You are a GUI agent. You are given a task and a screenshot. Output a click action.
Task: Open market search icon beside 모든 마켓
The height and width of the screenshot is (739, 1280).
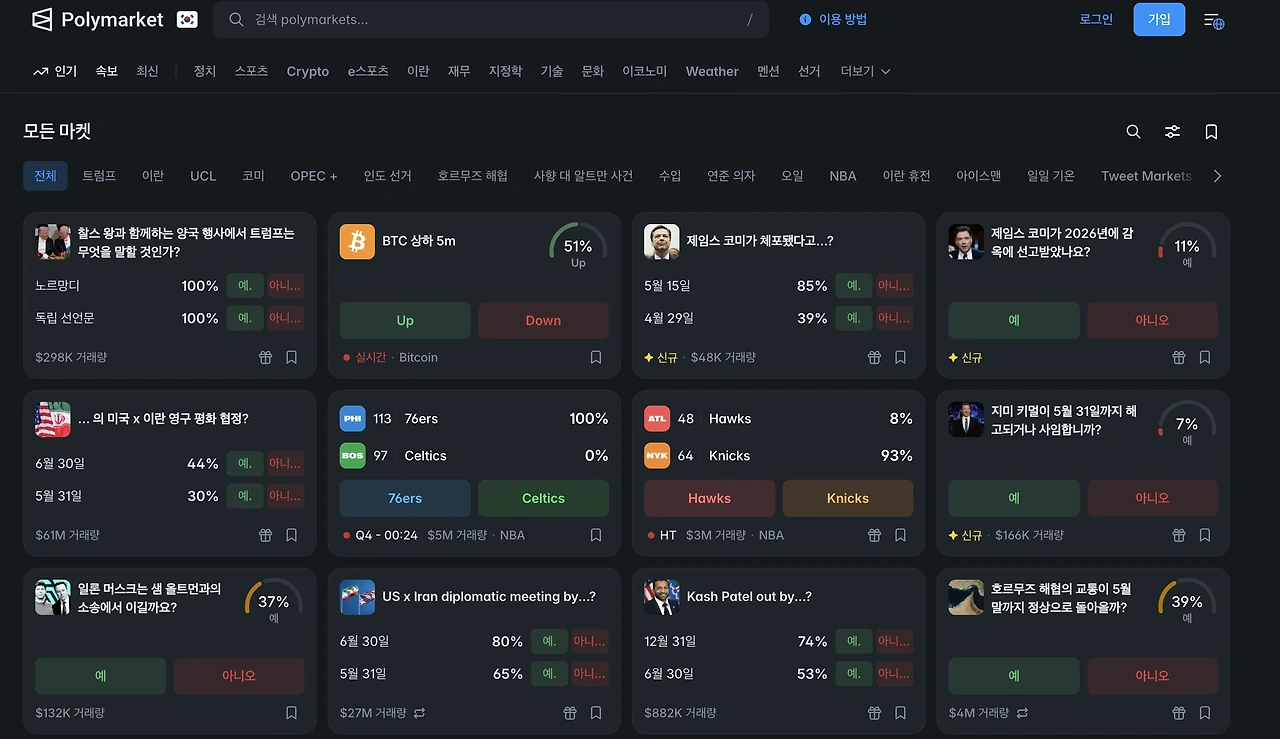pyautogui.click(x=1133, y=131)
